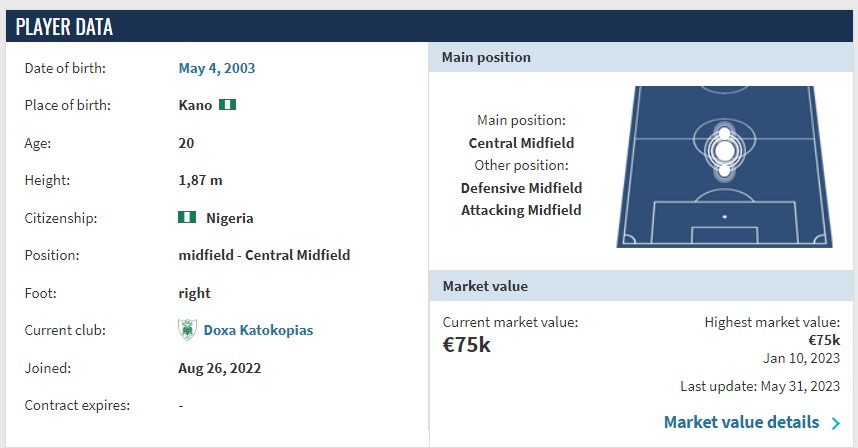The height and width of the screenshot is (448, 858).
Task: Click the Main position section header
Action: click(x=486, y=57)
